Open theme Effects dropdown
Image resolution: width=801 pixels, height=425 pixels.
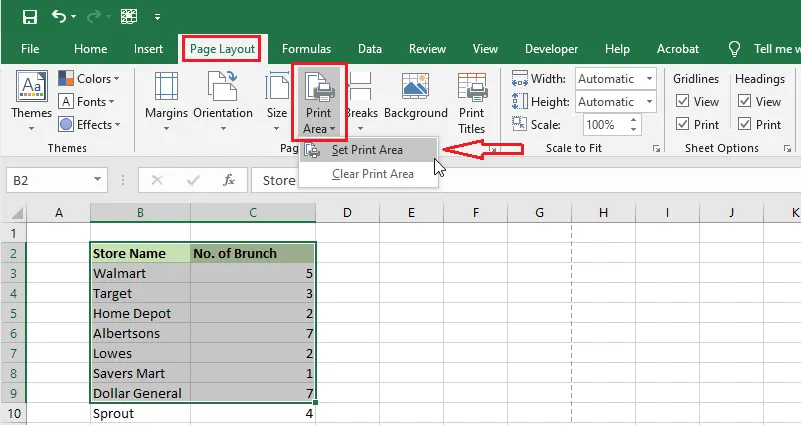tap(89, 125)
